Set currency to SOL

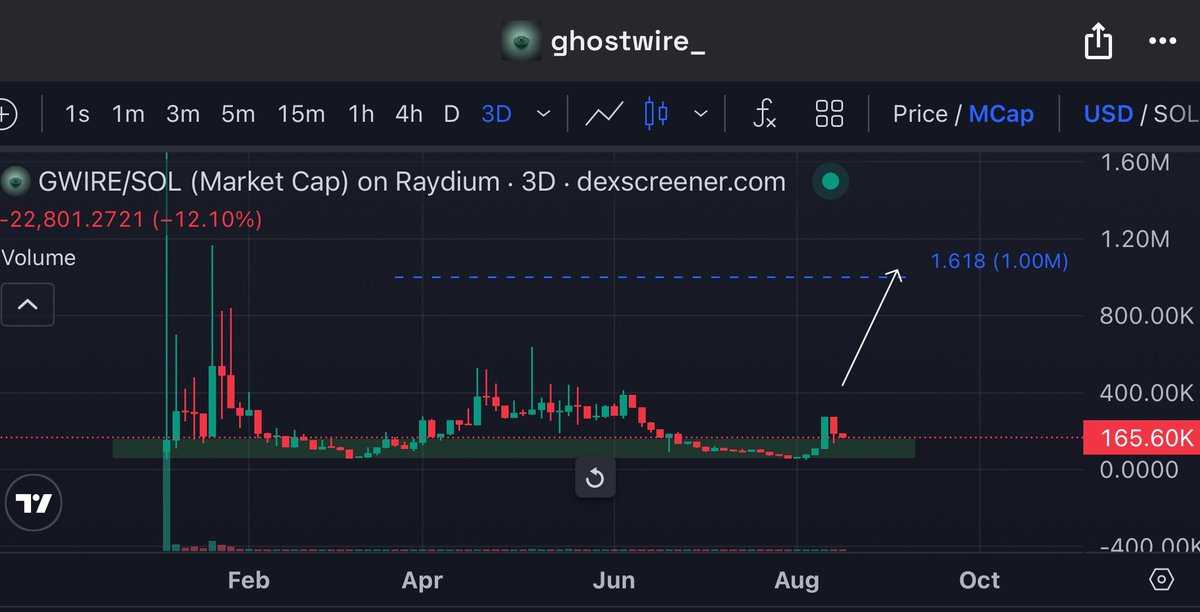1177,114
